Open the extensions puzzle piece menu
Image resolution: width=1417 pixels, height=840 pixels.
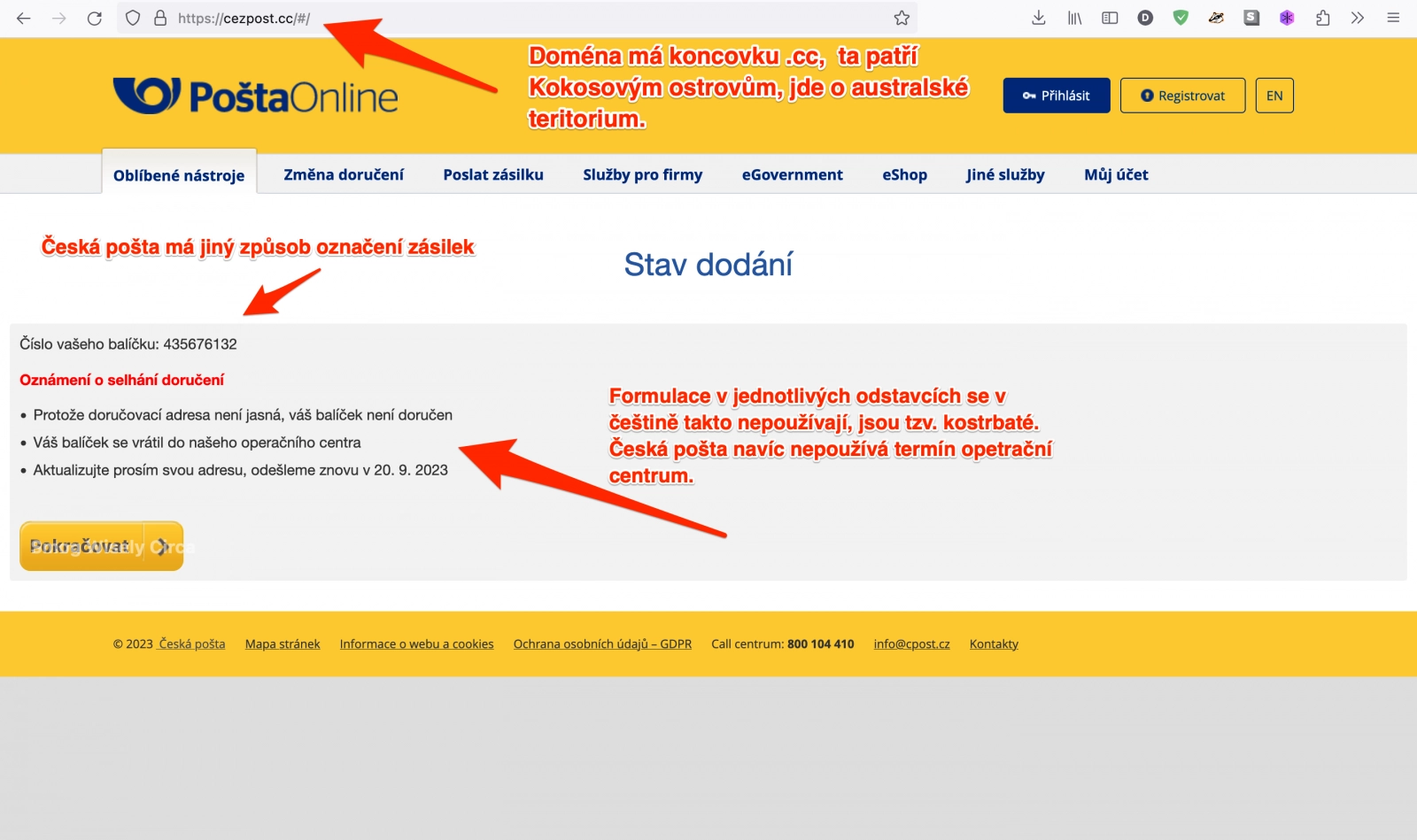(x=1322, y=18)
